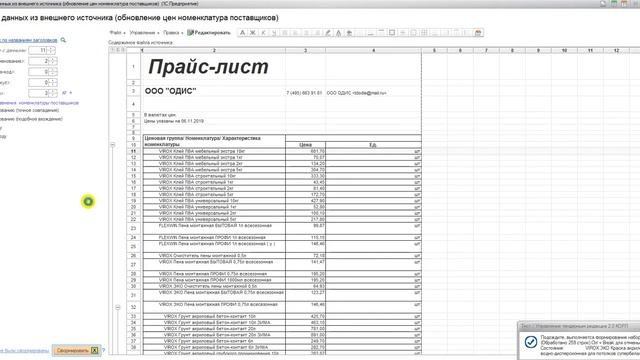
Task: Select the подобное вхождение option
Action: 31,119
